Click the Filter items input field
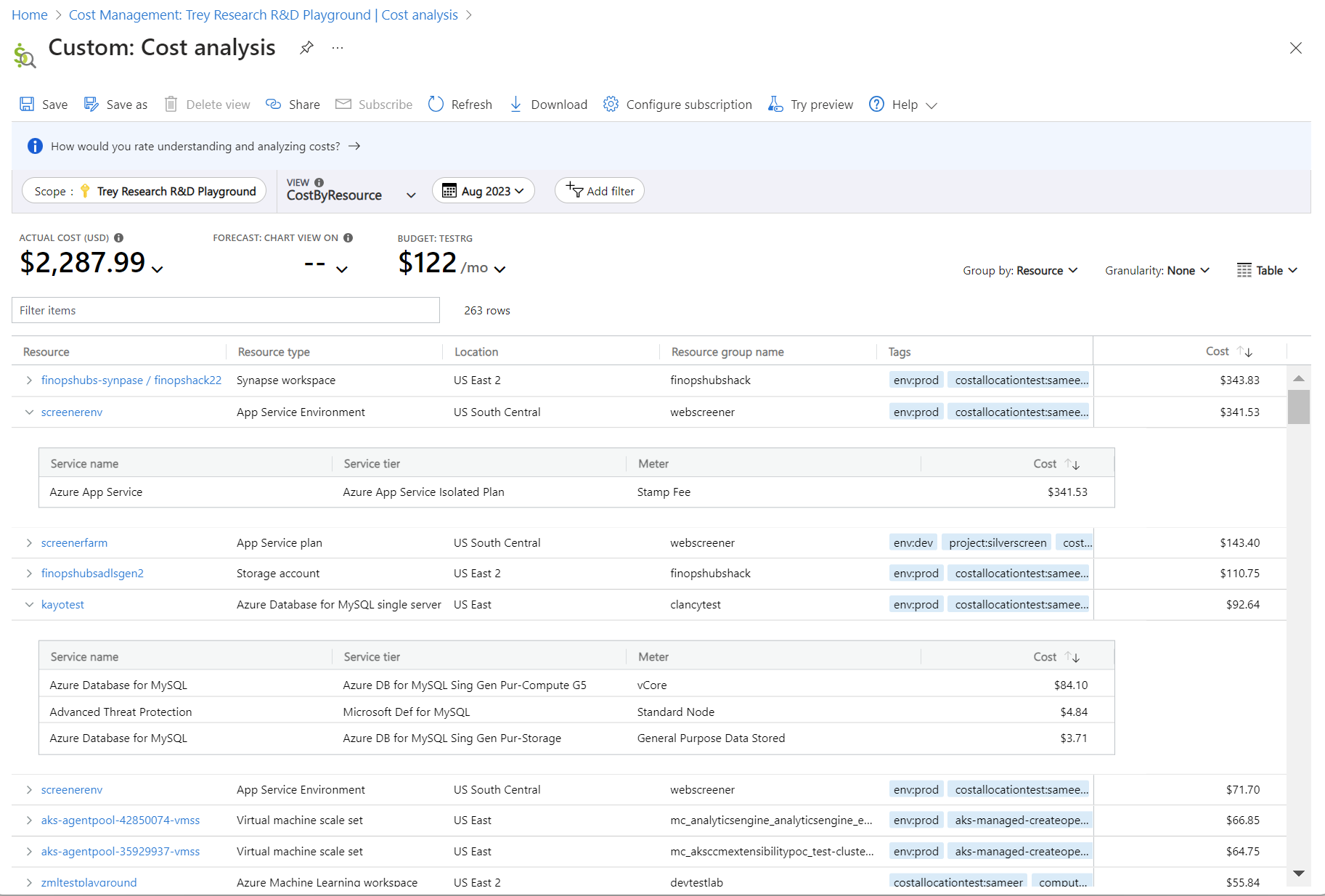 coord(225,310)
